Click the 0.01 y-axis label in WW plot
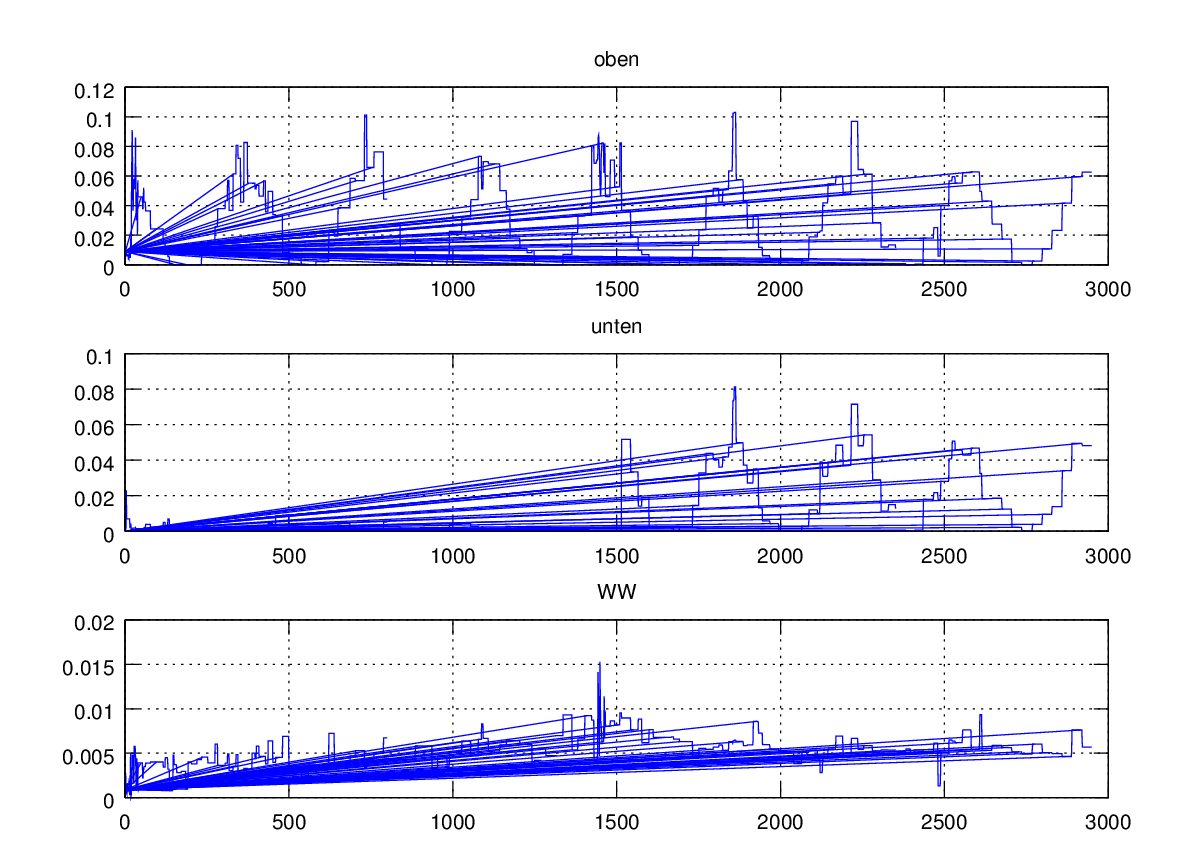The image size is (1200, 858). [x=95, y=710]
